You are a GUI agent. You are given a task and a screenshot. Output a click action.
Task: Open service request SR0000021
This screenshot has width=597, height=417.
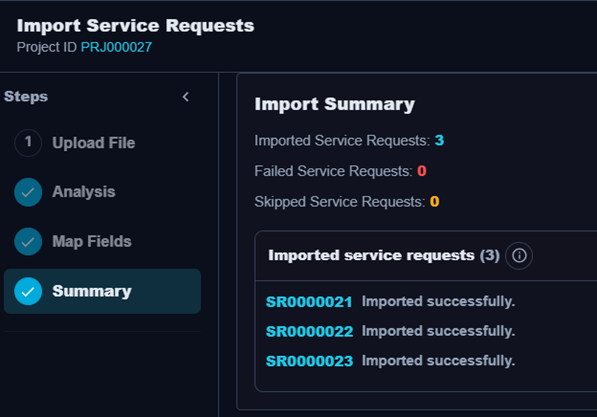tap(309, 302)
